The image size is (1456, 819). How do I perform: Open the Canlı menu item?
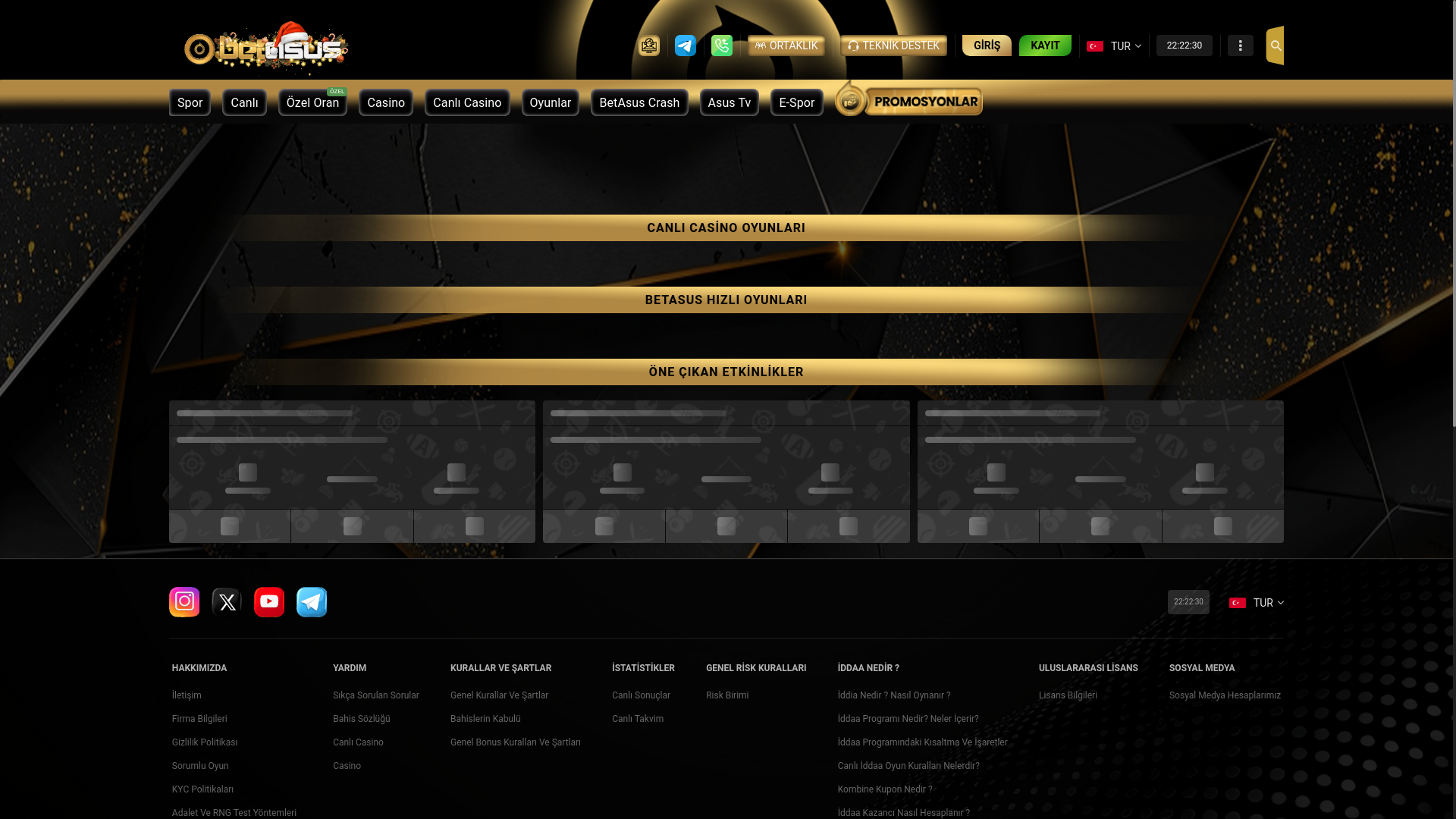(244, 102)
